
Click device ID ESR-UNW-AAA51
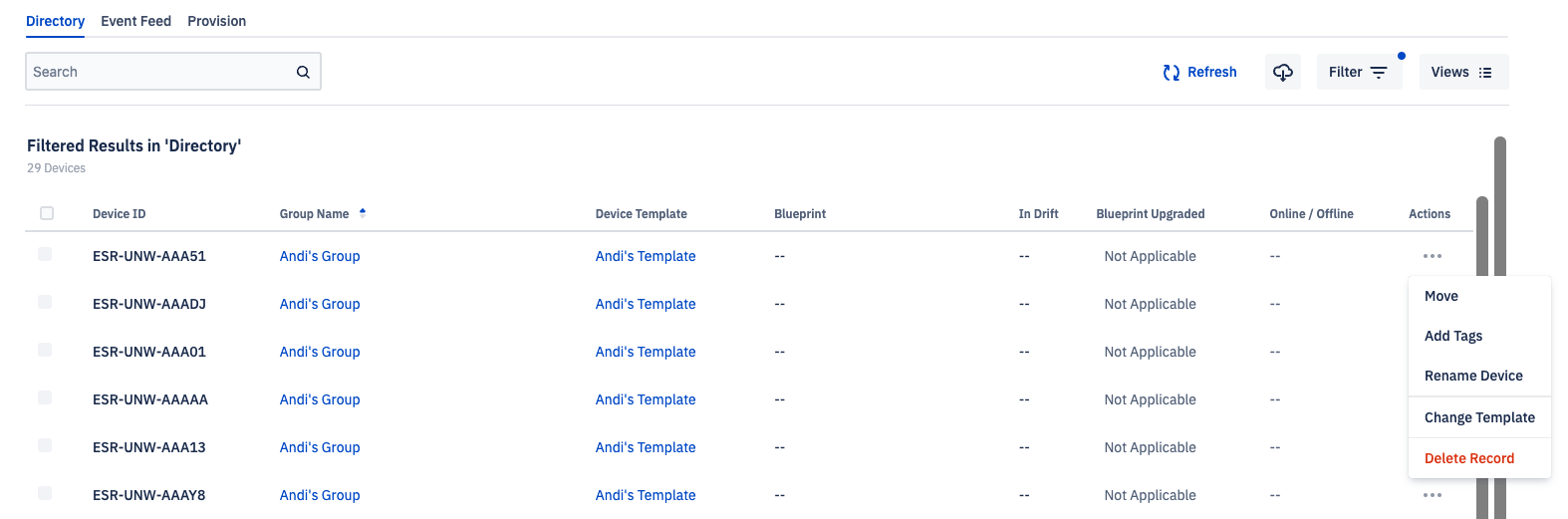click(149, 256)
